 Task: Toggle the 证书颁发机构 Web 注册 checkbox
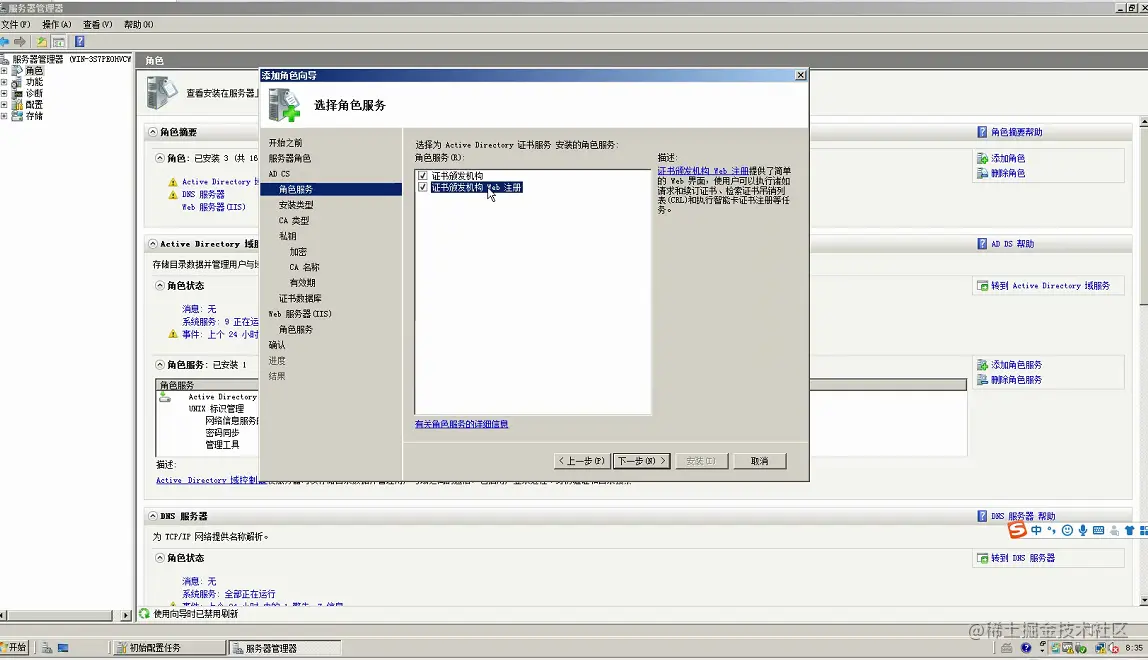coord(422,188)
